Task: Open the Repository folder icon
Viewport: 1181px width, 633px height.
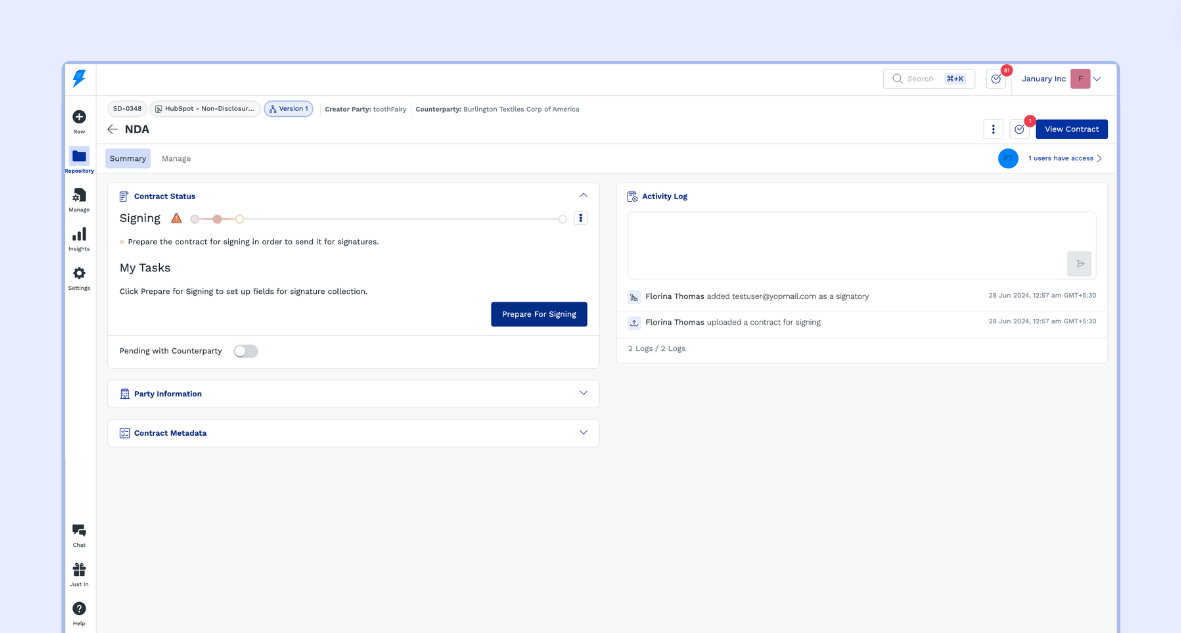Action: [79, 156]
